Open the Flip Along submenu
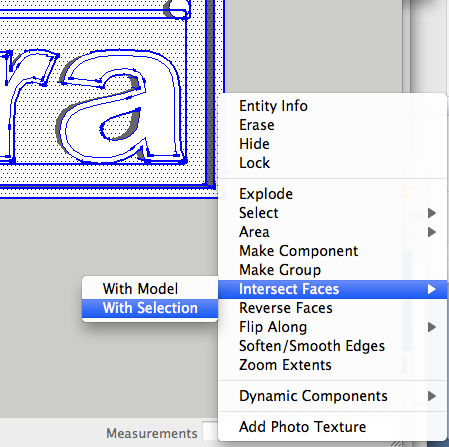Image resolution: width=449 pixels, height=447 pixels. point(332,327)
